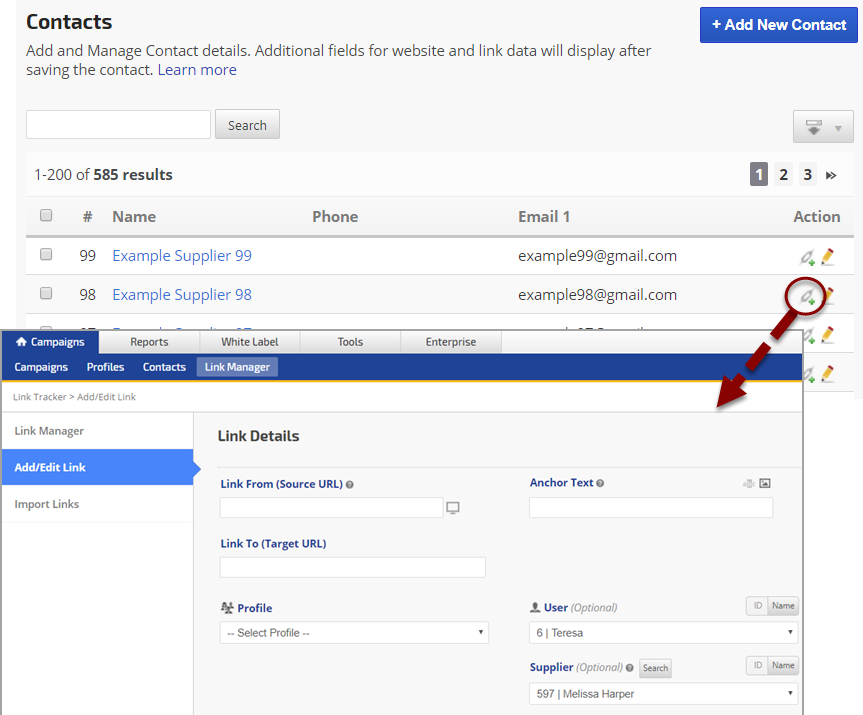The width and height of the screenshot is (863, 715).
Task: Click edit pencil icon for Example Supplier 99
Action: click(x=827, y=257)
